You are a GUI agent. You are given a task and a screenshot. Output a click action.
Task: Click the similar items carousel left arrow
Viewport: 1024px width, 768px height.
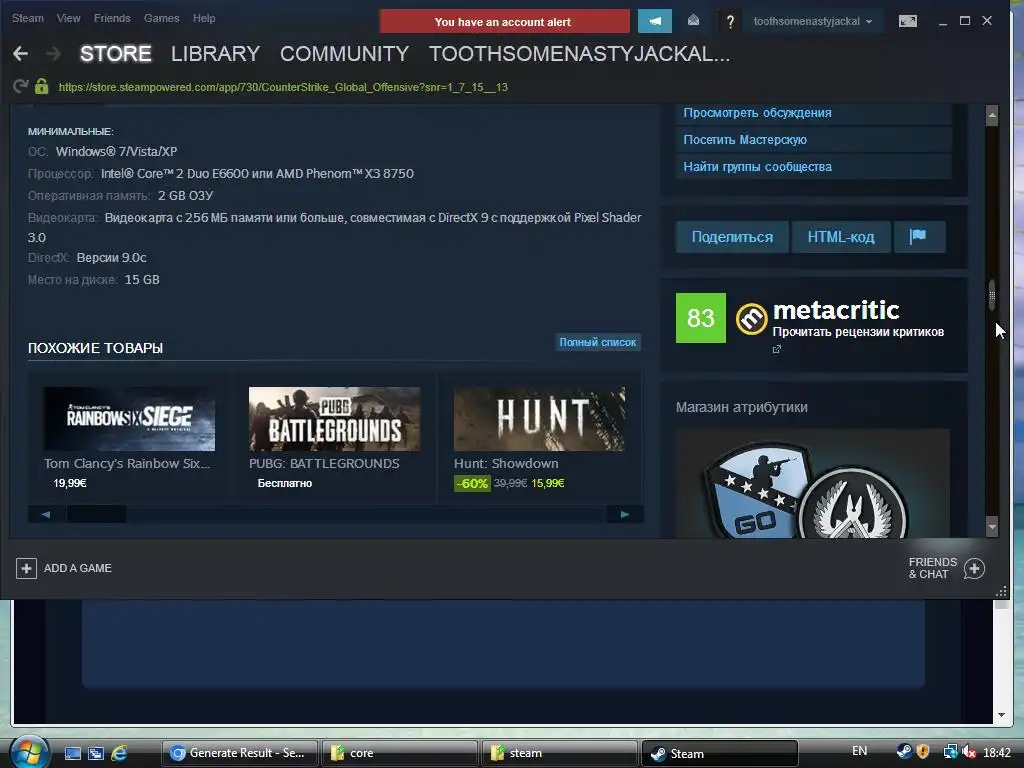pos(46,515)
